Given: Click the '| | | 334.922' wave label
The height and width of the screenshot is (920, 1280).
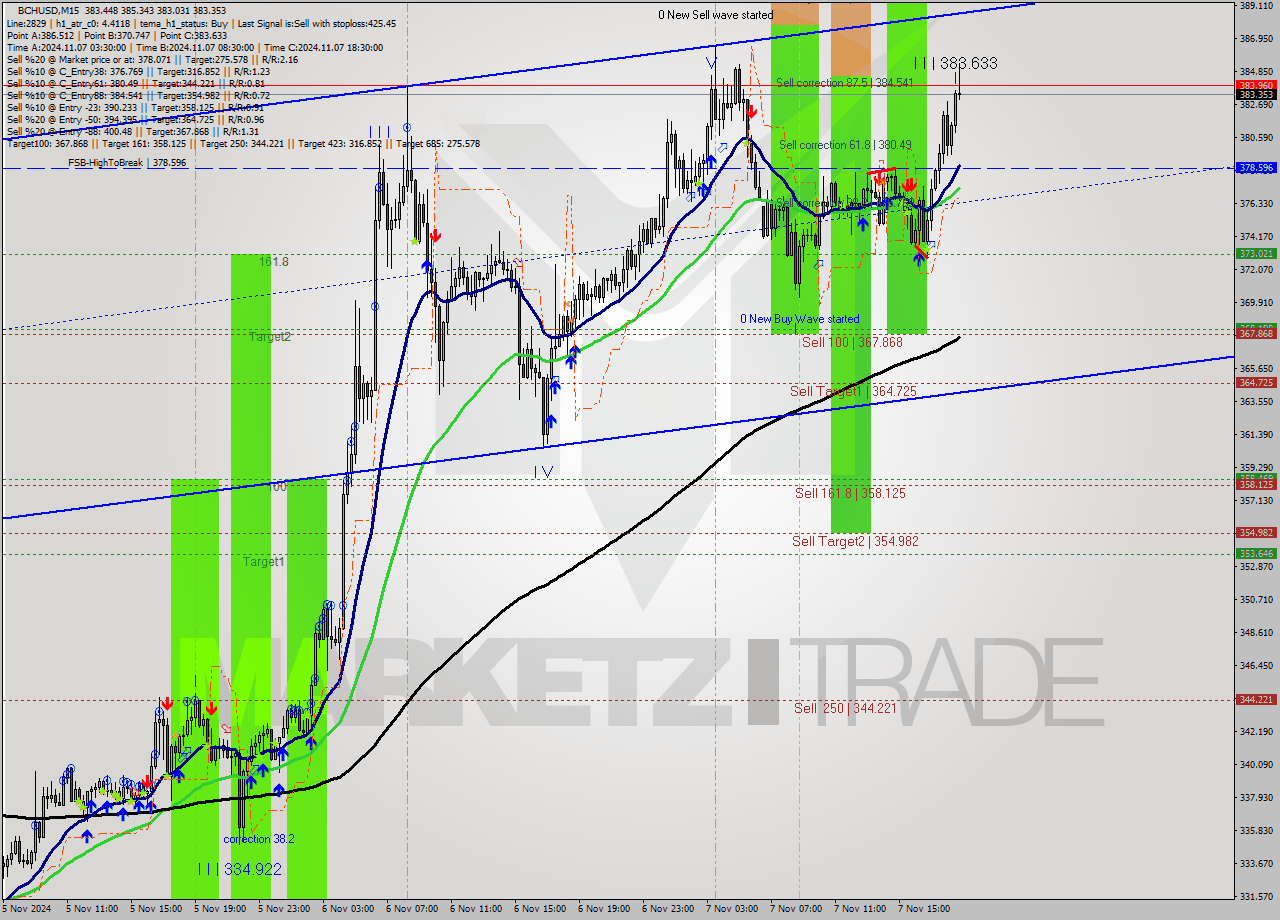Looking at the screenshot, I should point(239,869).
